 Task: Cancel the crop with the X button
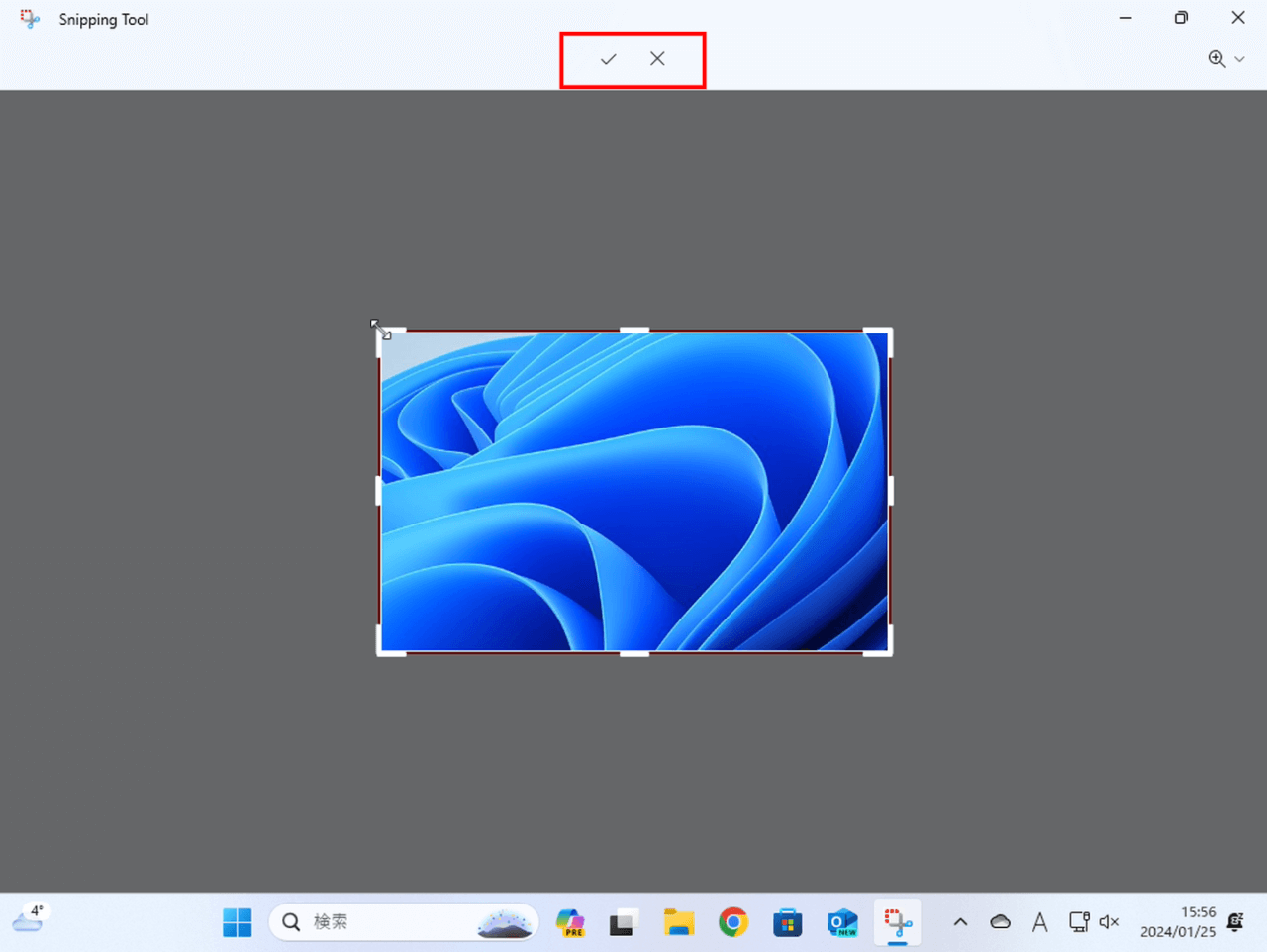click(x=657, y=59)
